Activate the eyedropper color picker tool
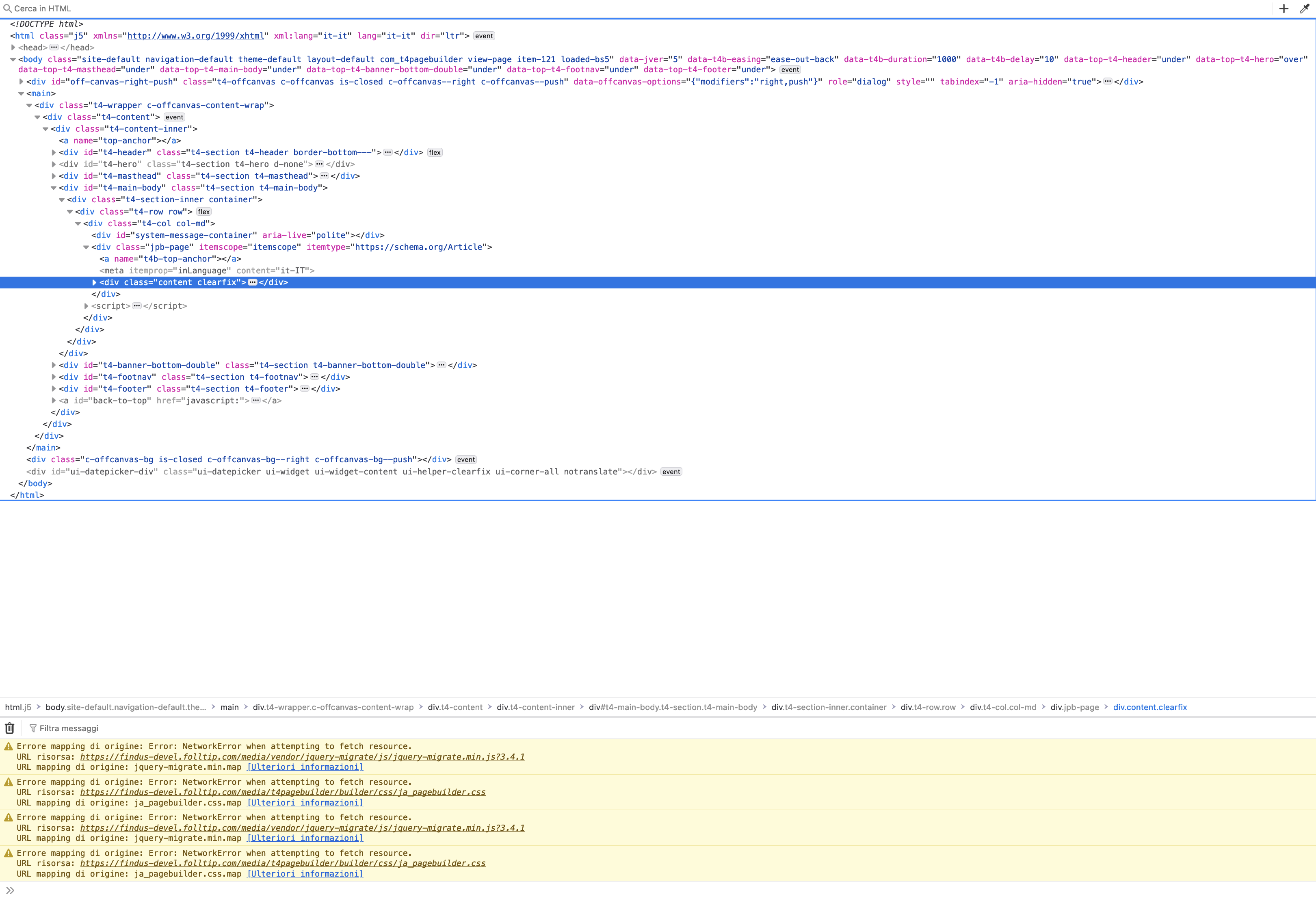This screenshot has width=1316, height=901. click(1304, 9)
